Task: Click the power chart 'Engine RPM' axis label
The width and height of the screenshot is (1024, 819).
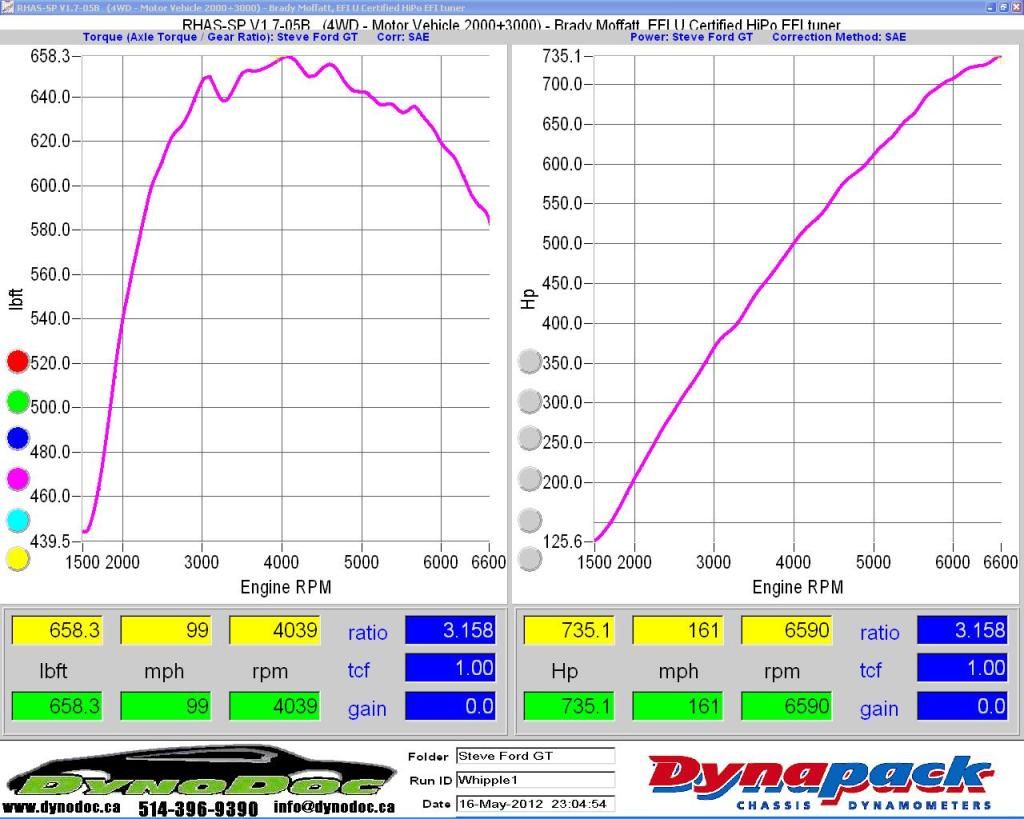Action: coord(797,587)
